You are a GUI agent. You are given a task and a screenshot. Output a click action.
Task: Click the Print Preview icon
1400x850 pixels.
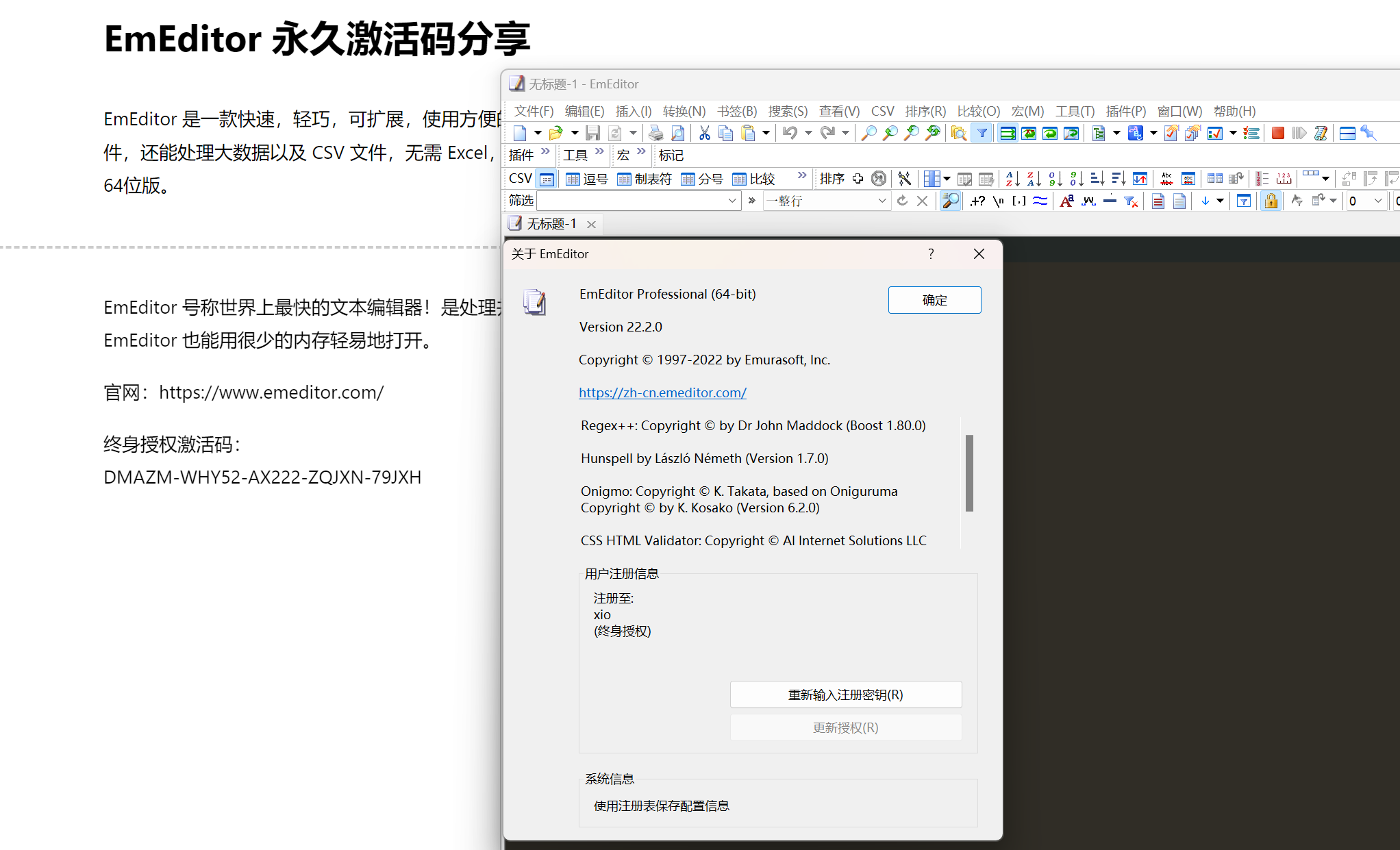pos(677,133)
